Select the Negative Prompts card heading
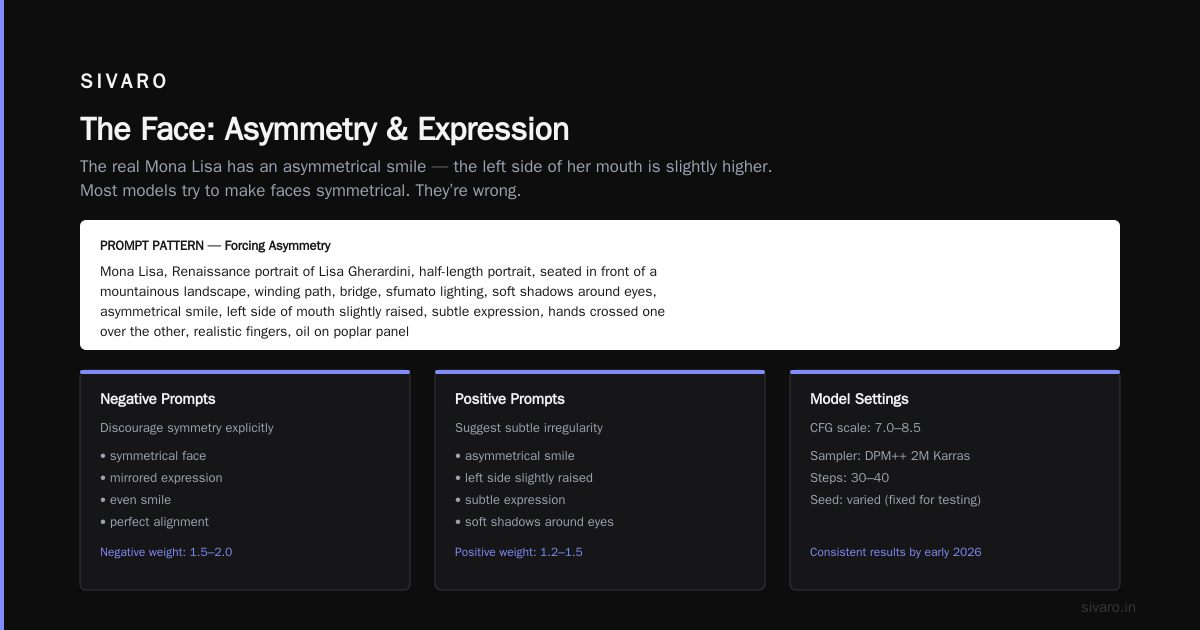This screenshot has height=630, width=1200. [x=158, y=399]
